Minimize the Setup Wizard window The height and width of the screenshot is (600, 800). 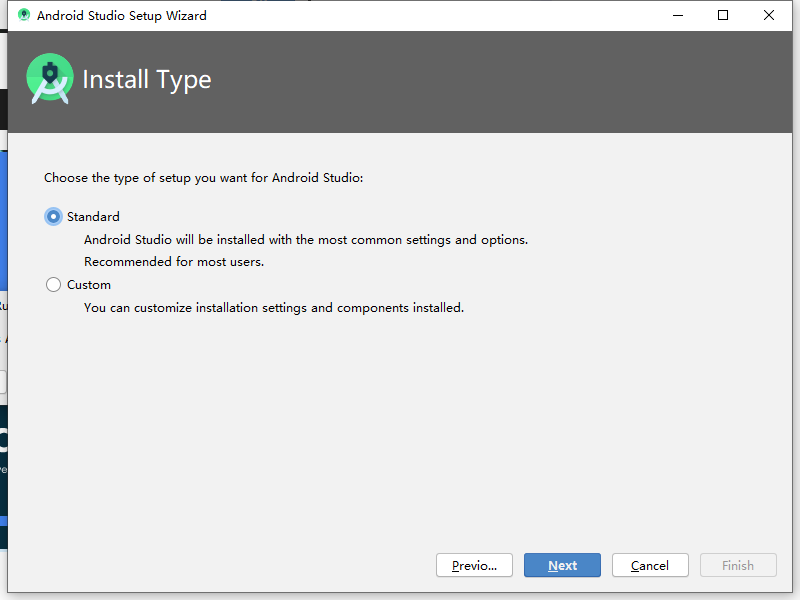(677, 15)
